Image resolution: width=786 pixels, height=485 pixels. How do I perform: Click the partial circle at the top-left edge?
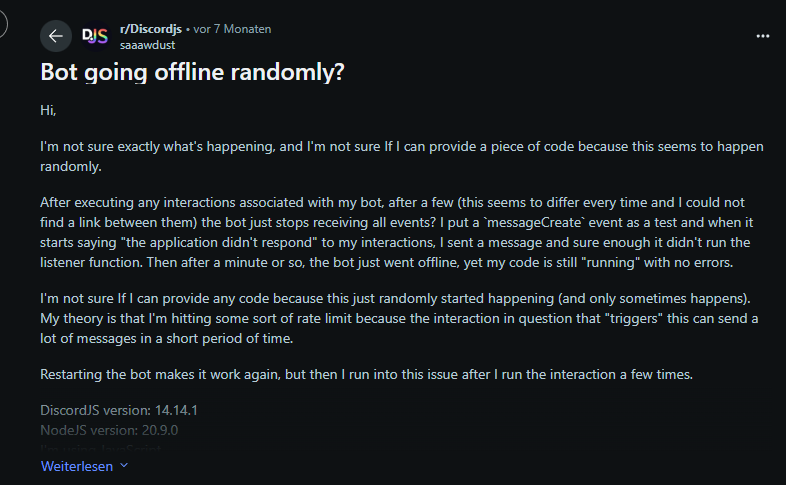click(x=3, y=24)
